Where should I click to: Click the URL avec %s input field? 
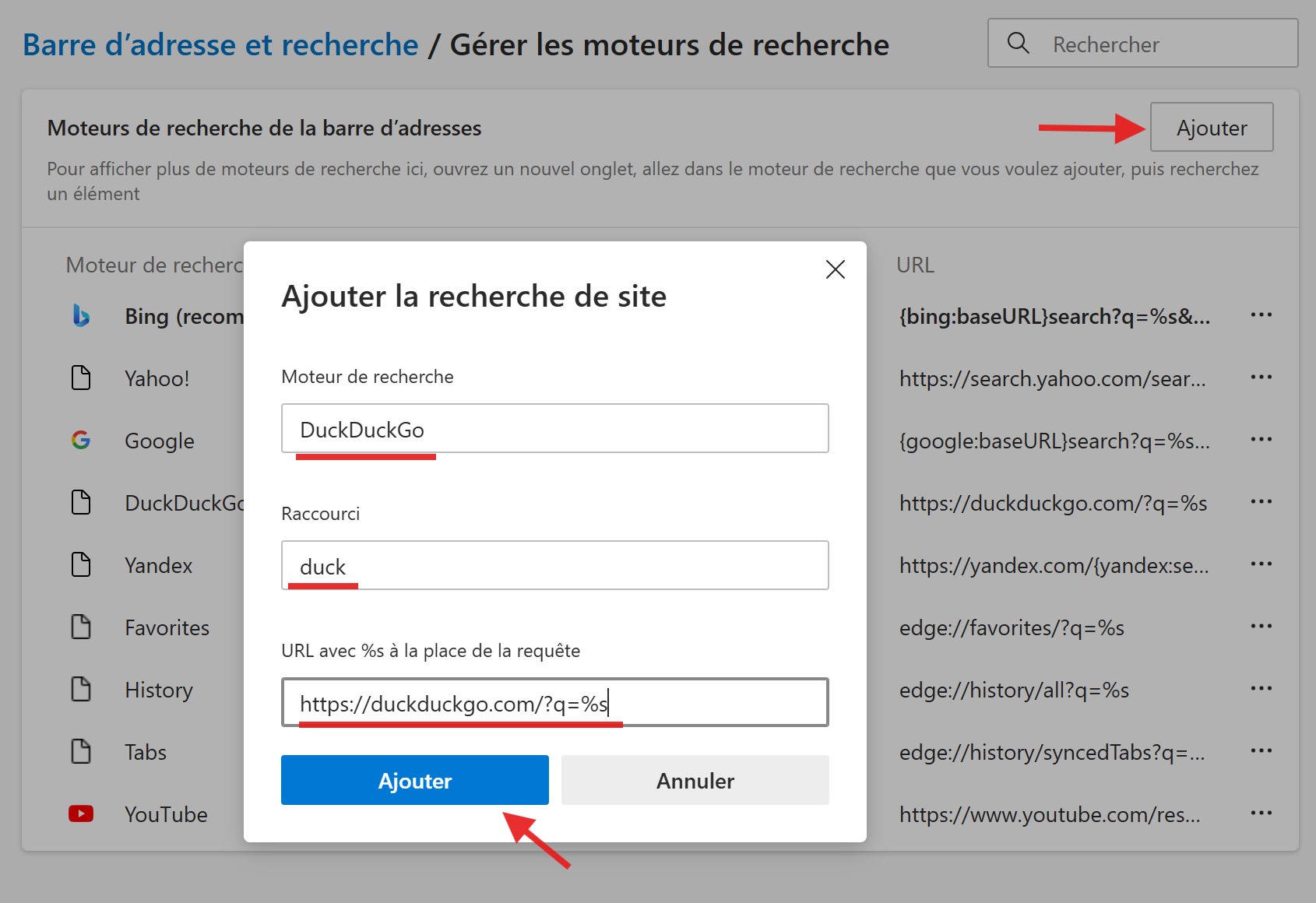[x=555, y=702]
